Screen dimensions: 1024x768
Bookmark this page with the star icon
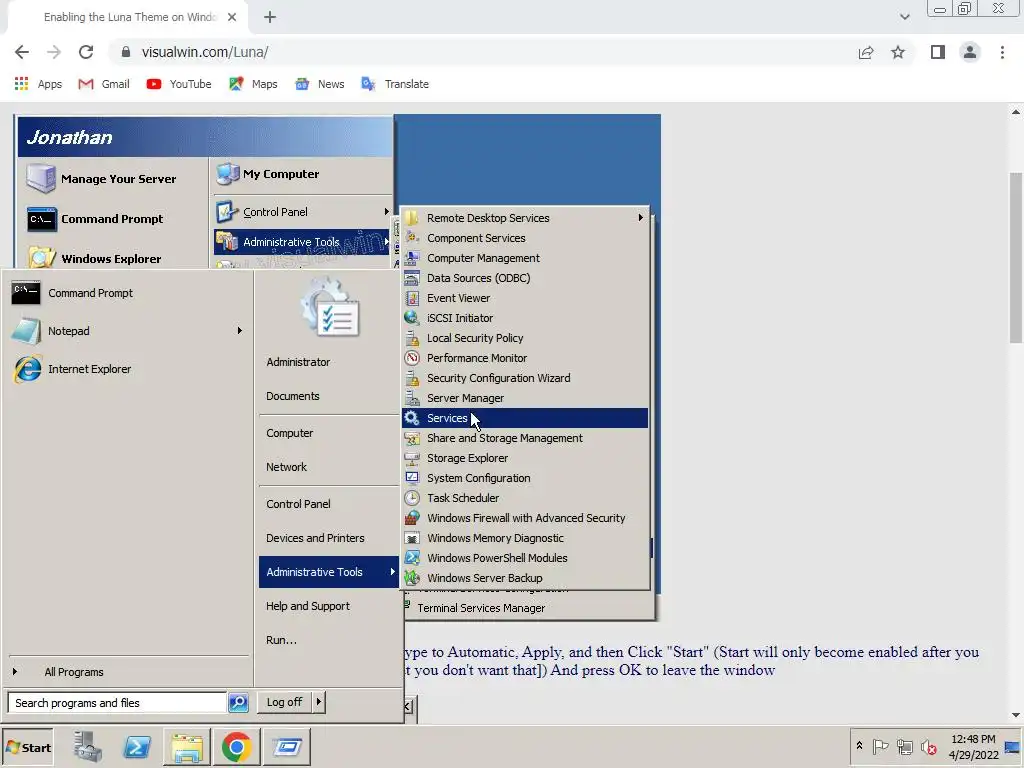pyautogui.click(x=898, y=52)
